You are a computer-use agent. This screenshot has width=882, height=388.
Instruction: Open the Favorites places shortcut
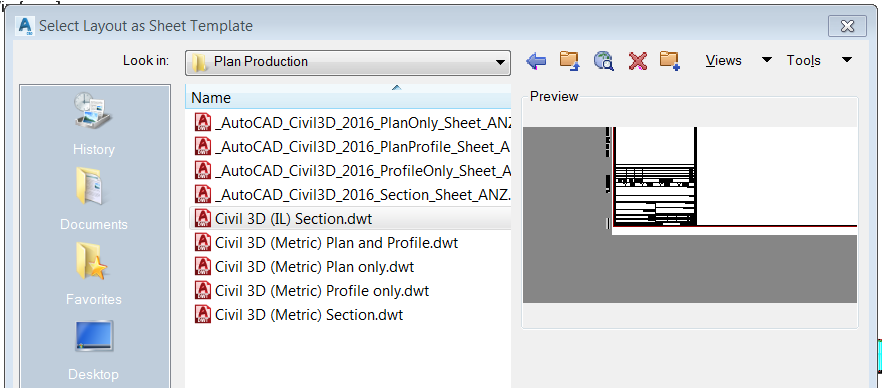point(93,274)
